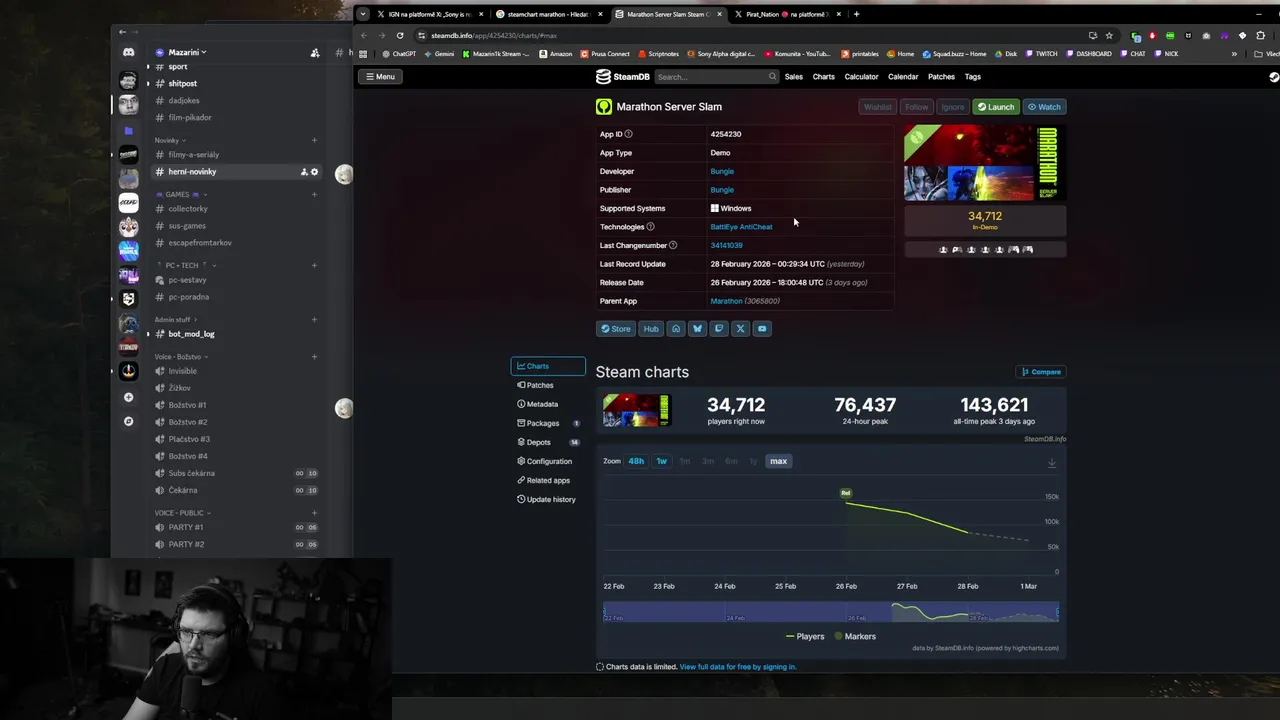Expand the Mazarini server dropdown
Screen dimensions: 1280x720
click(x=187, y=52)
